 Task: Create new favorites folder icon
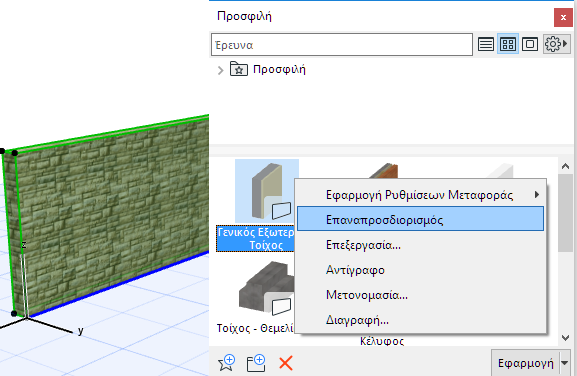256,363
